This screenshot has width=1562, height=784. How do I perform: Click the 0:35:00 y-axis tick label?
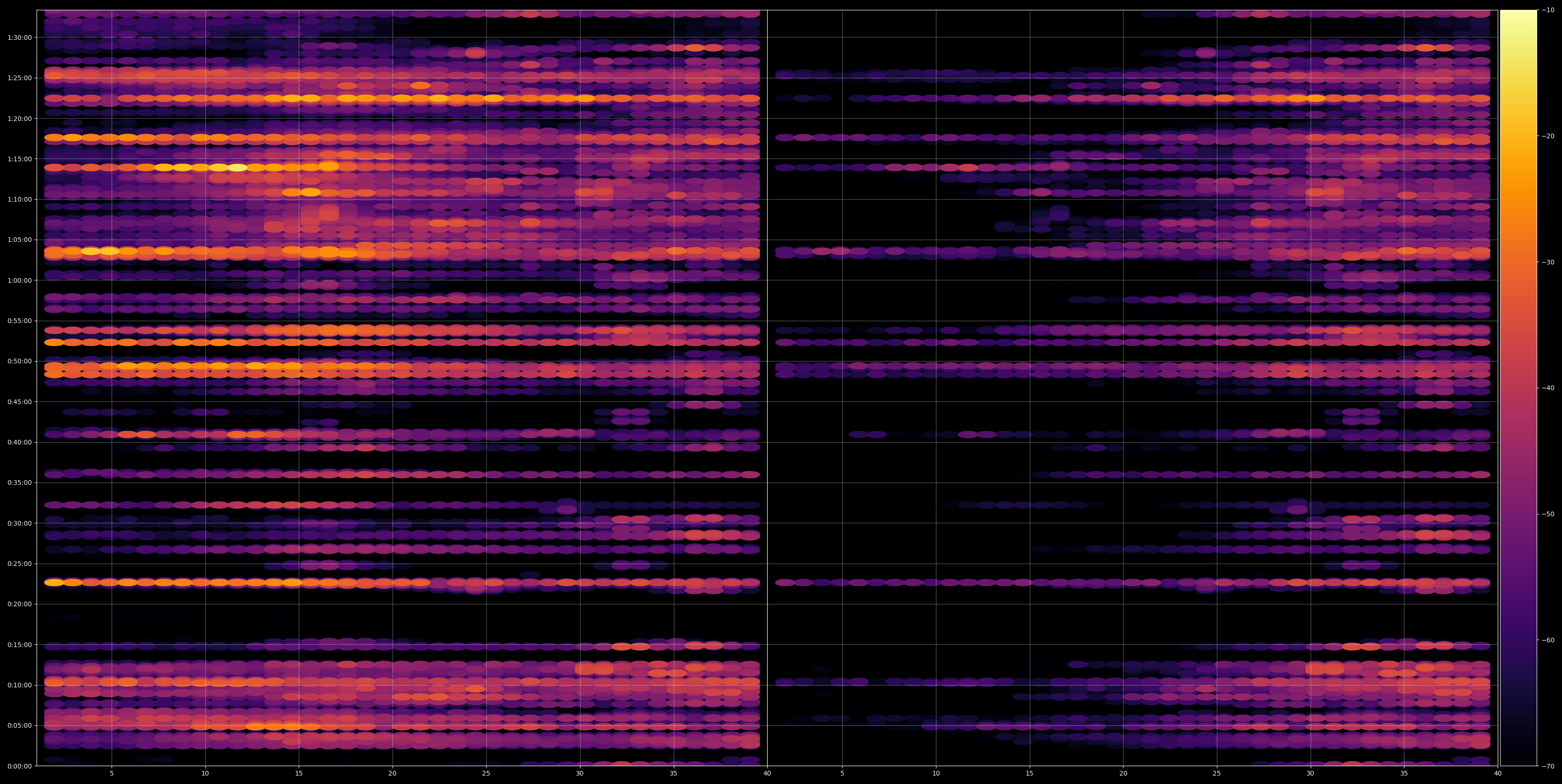19,482
